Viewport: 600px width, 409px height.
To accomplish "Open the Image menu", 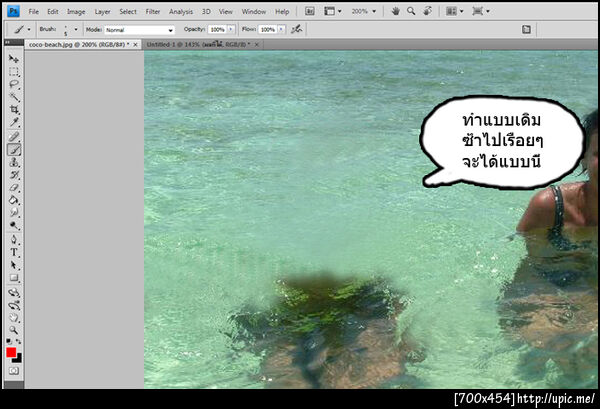I will point(76,12).
